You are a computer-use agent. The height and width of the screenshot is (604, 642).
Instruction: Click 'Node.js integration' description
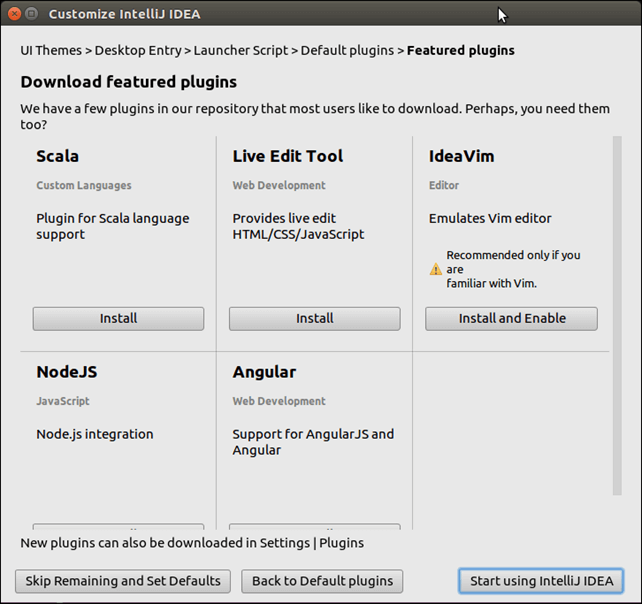pos(95,434)
